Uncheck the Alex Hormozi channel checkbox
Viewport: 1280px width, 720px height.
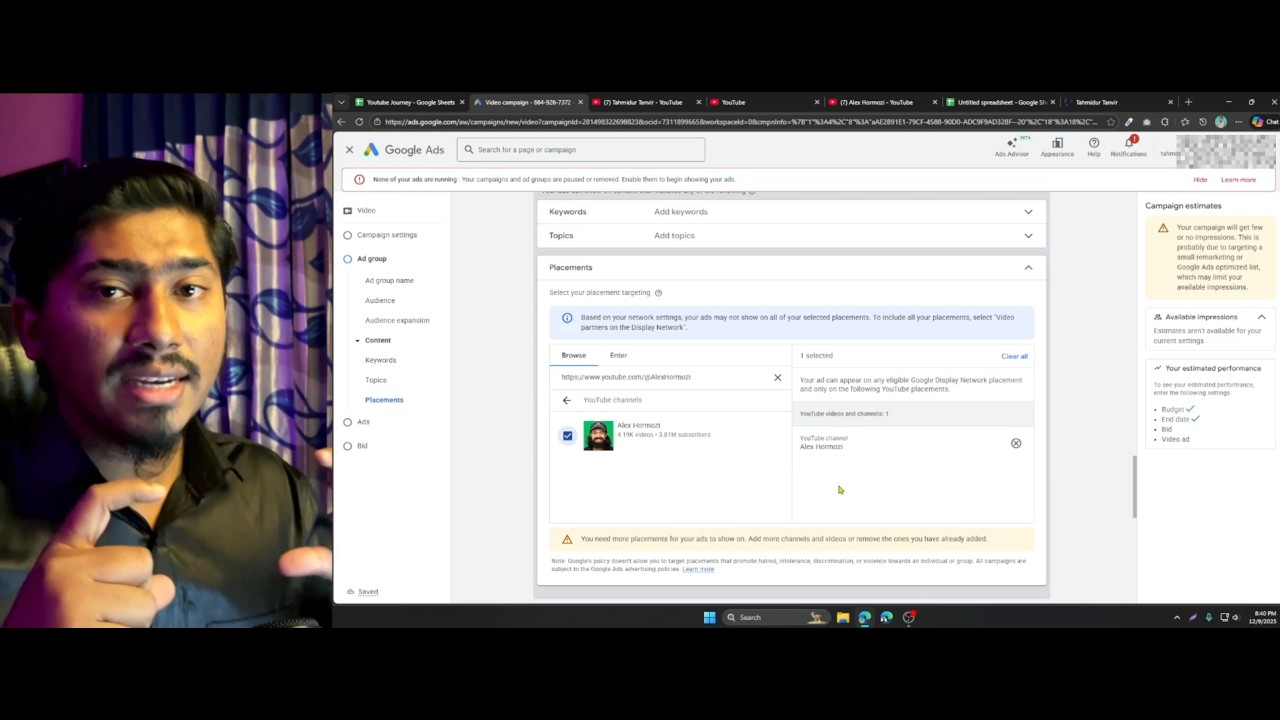coord(568,436)
